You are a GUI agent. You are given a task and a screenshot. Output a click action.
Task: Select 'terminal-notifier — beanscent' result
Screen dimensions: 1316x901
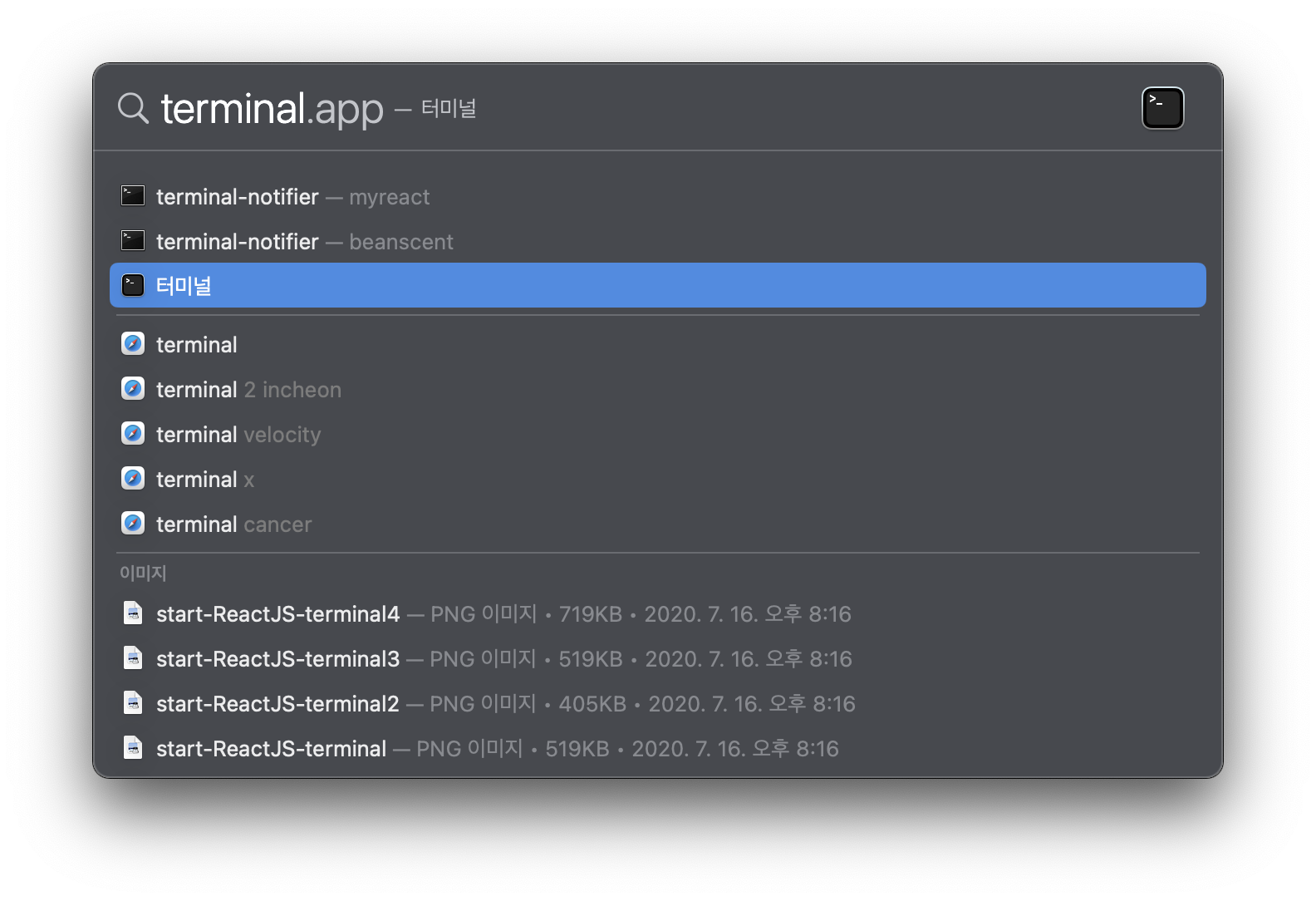658,241
